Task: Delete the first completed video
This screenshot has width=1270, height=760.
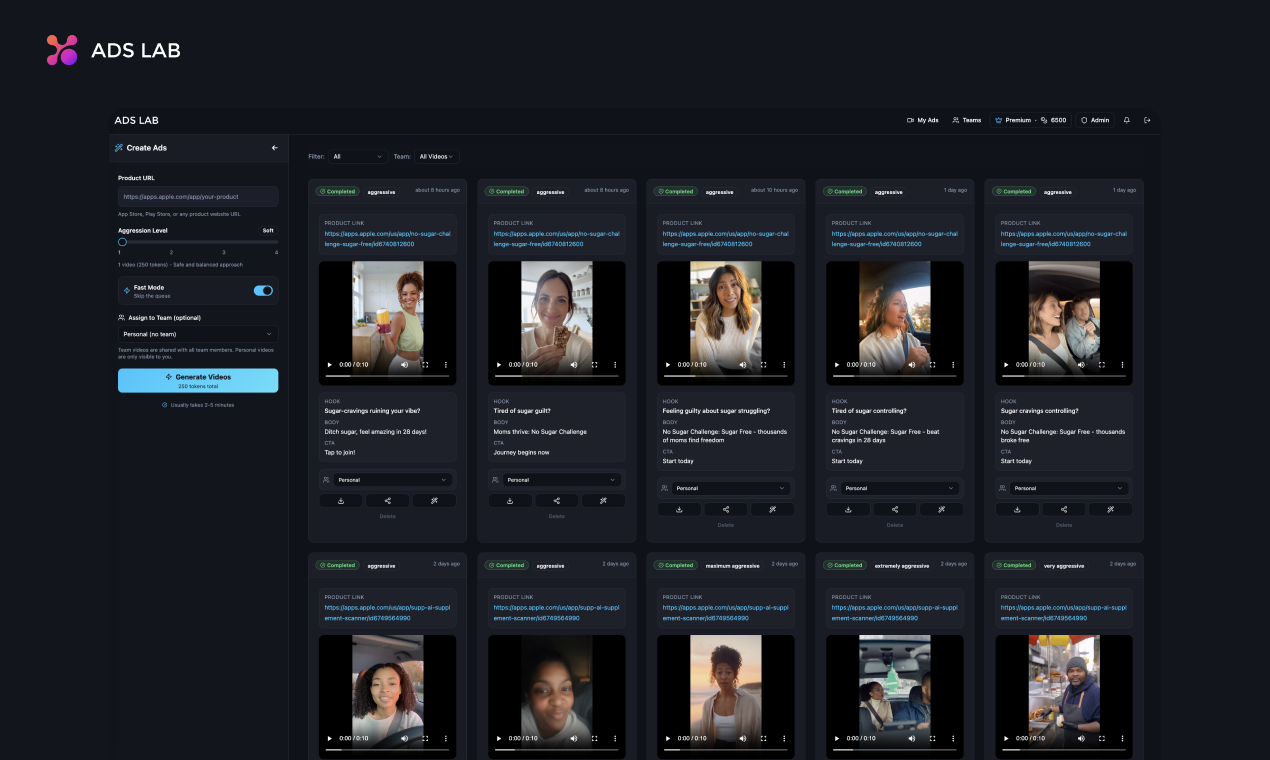Action: click(387, 516)
